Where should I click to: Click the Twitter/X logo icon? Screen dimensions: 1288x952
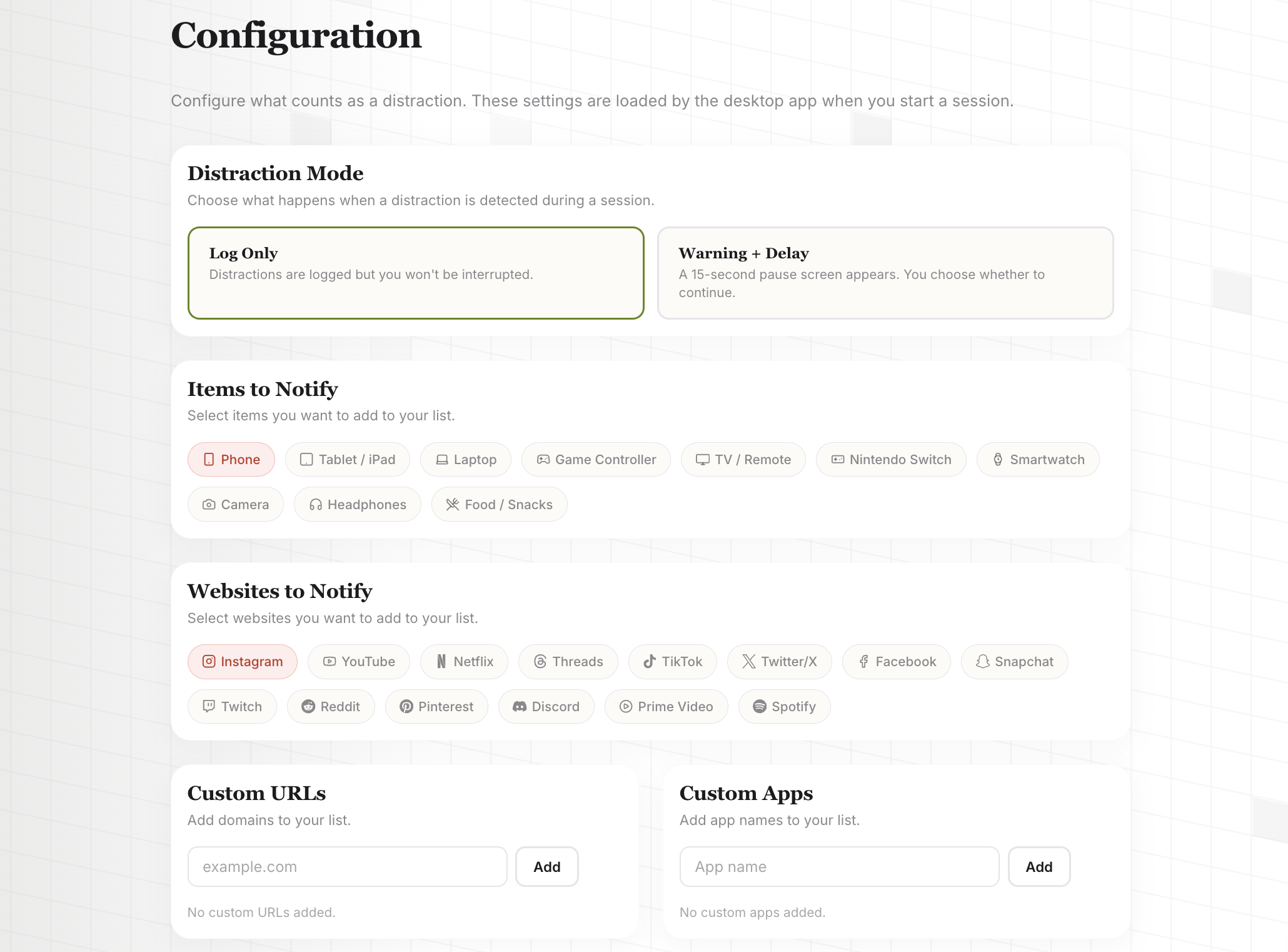click(749, 662)
